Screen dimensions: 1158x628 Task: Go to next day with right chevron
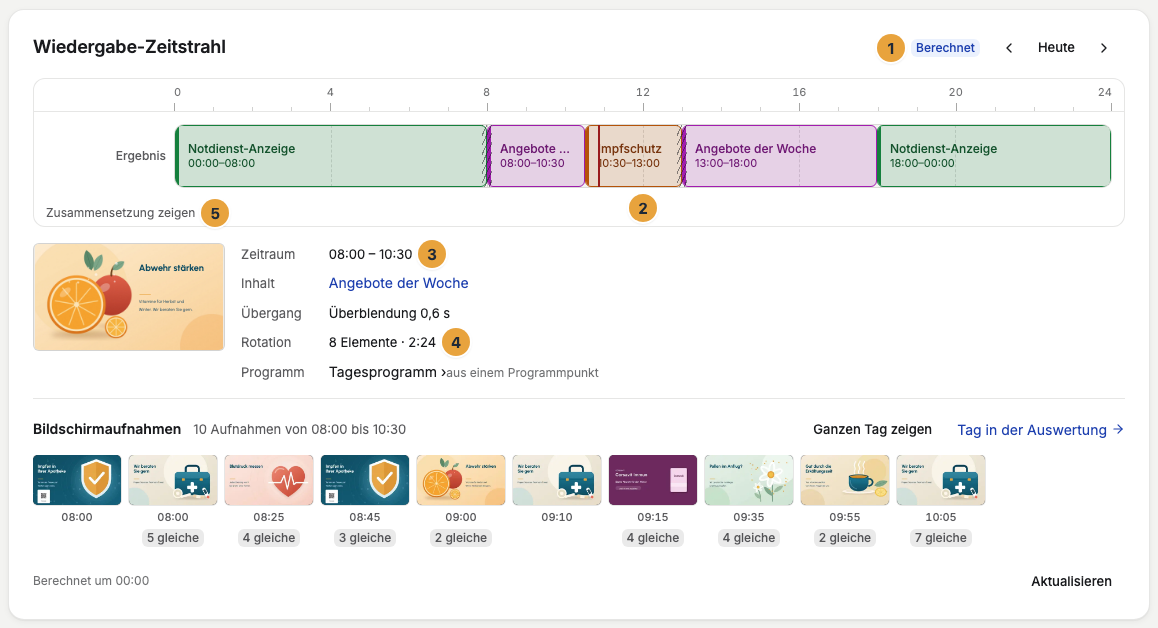pyautogui.click(x=1103, y=48)
